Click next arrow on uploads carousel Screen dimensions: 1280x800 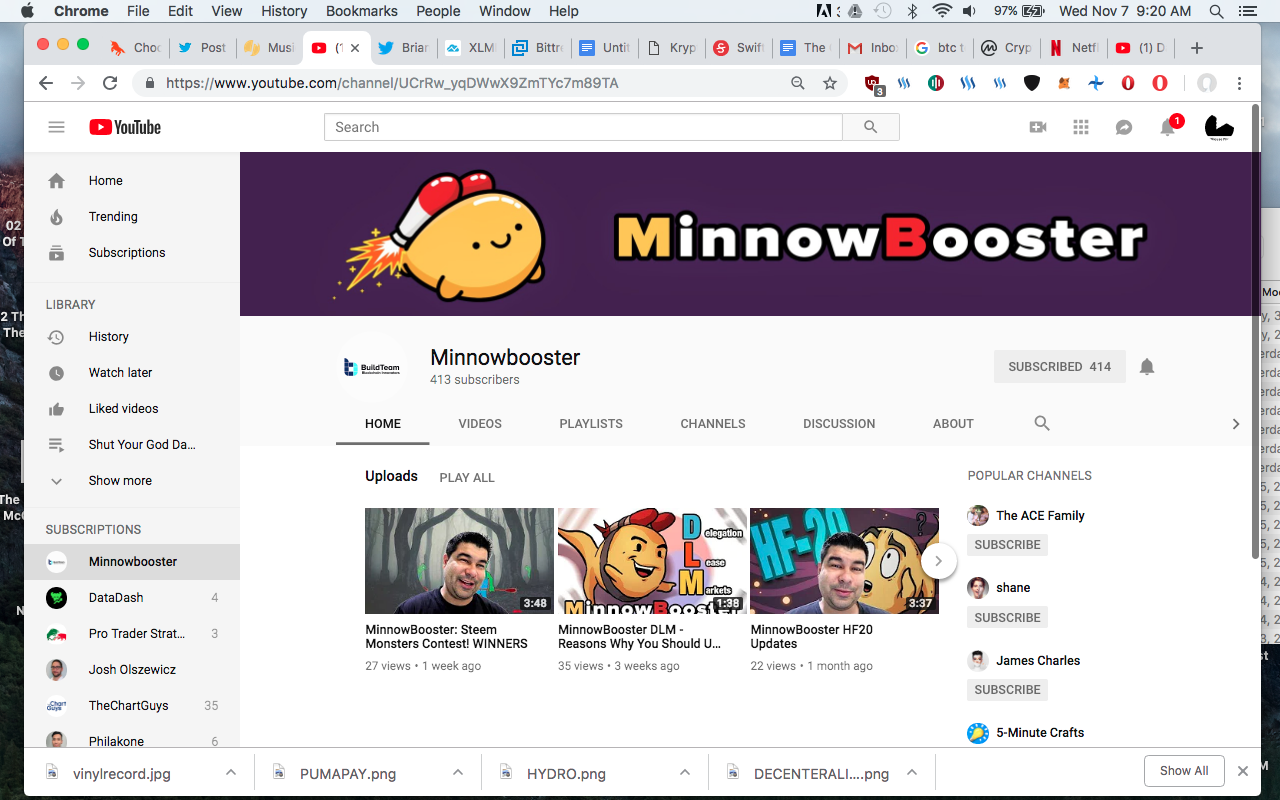point(938,561)
